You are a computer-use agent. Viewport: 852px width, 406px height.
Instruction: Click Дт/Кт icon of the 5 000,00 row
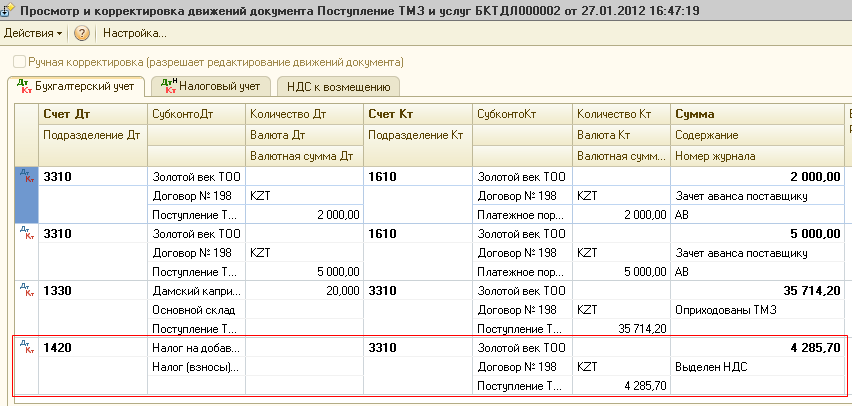(25, 234)
